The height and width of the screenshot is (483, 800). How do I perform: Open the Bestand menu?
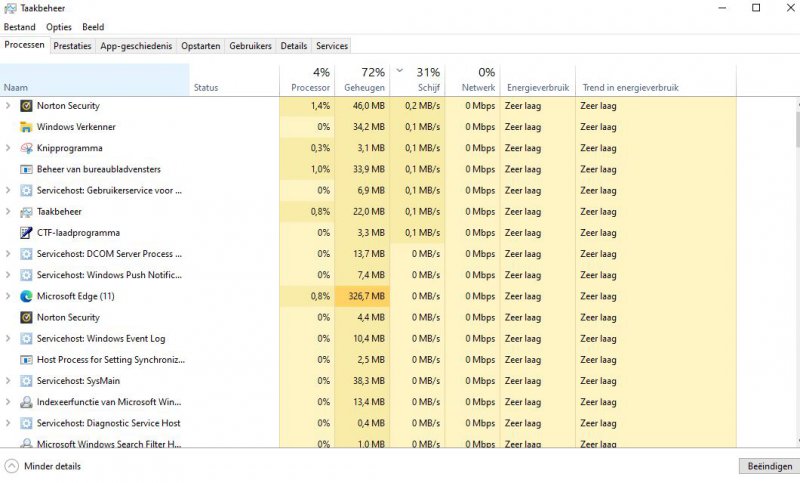[20, 27]
